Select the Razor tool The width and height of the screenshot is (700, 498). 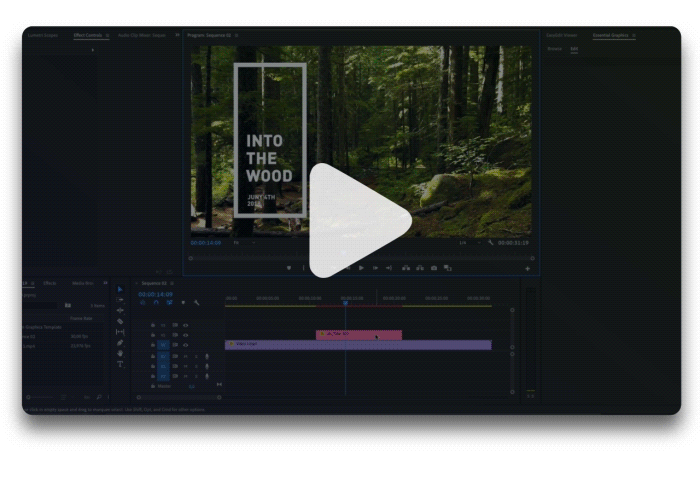click(x=120, y=321)
